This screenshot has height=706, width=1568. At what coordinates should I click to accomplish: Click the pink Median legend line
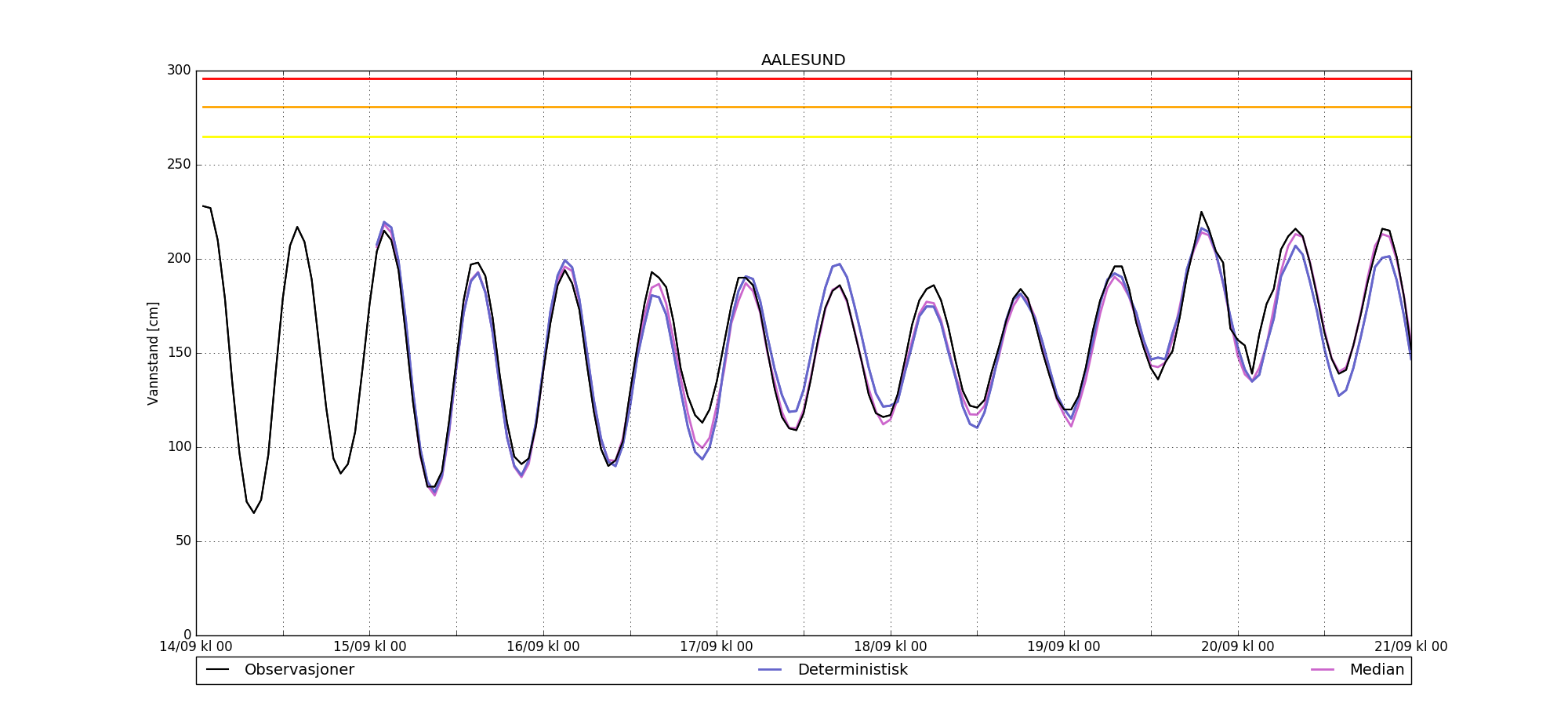click(1323, 670)
